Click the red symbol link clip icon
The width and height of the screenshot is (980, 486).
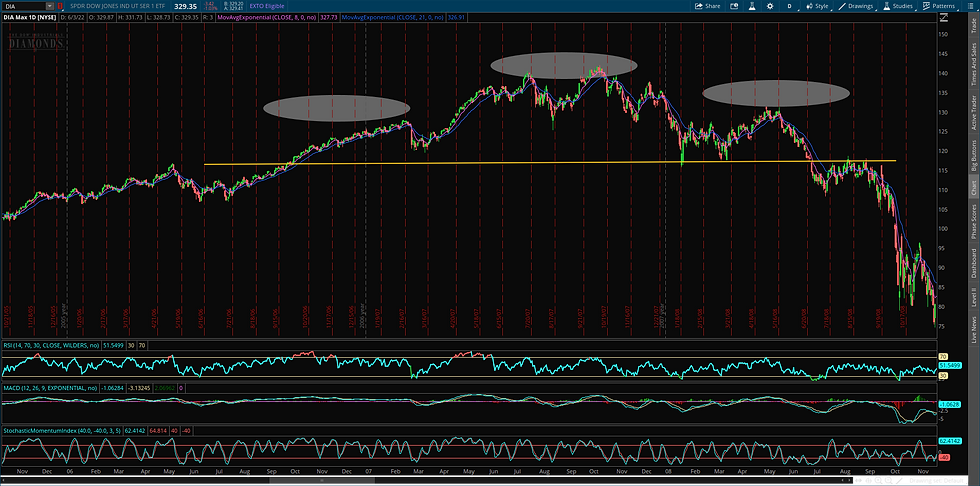click(61, 6)
